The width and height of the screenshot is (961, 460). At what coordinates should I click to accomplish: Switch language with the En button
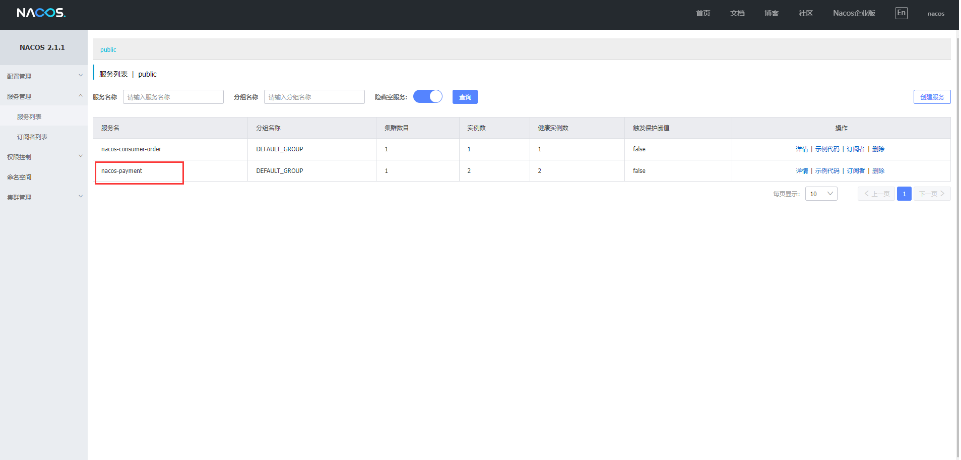click(901, 13)
